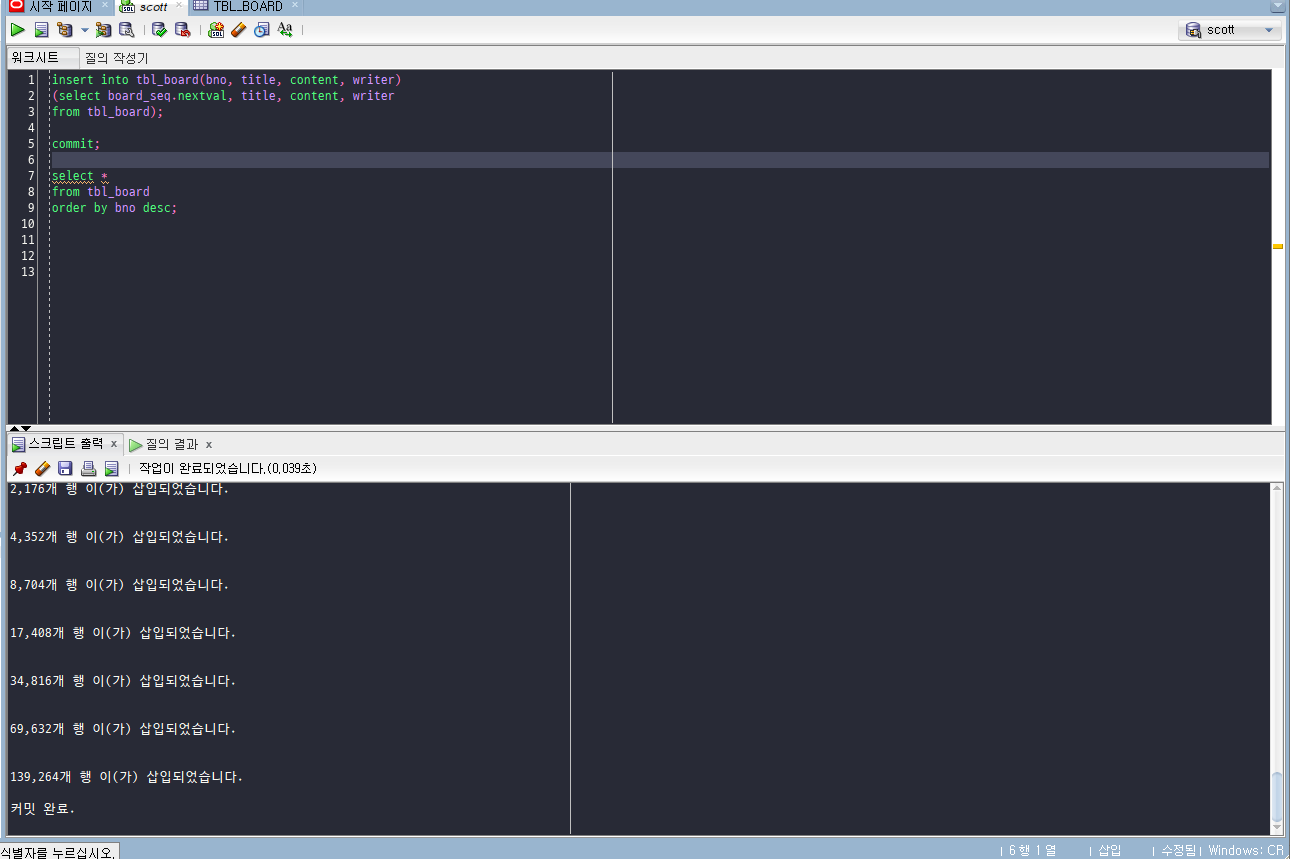Screen dimensions: 1290x859
Task: Open the SQL History clock icon
Action: (x=261, y=30)
